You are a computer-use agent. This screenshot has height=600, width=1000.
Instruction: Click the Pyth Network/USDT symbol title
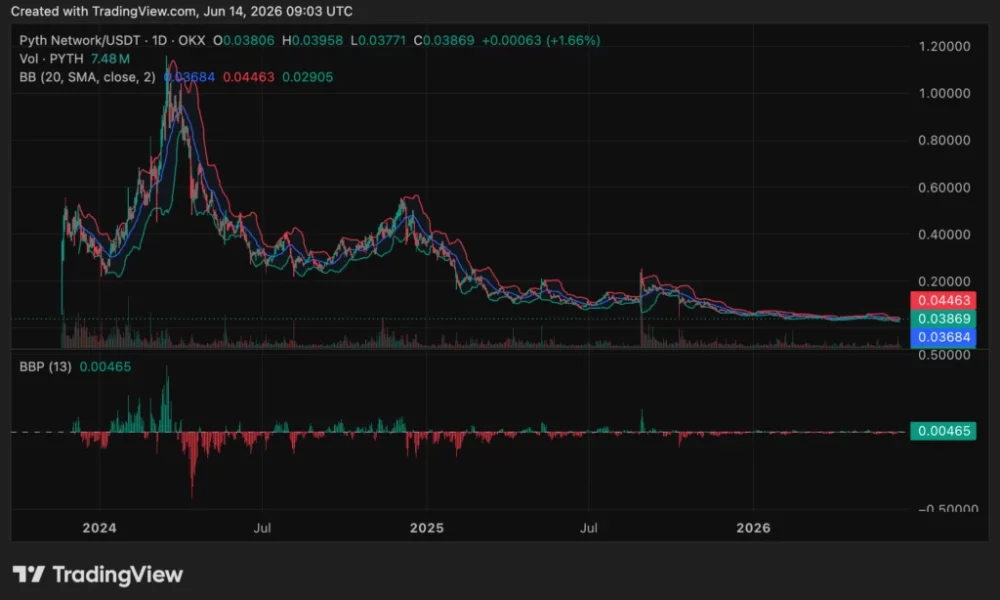tap(80, 40)
